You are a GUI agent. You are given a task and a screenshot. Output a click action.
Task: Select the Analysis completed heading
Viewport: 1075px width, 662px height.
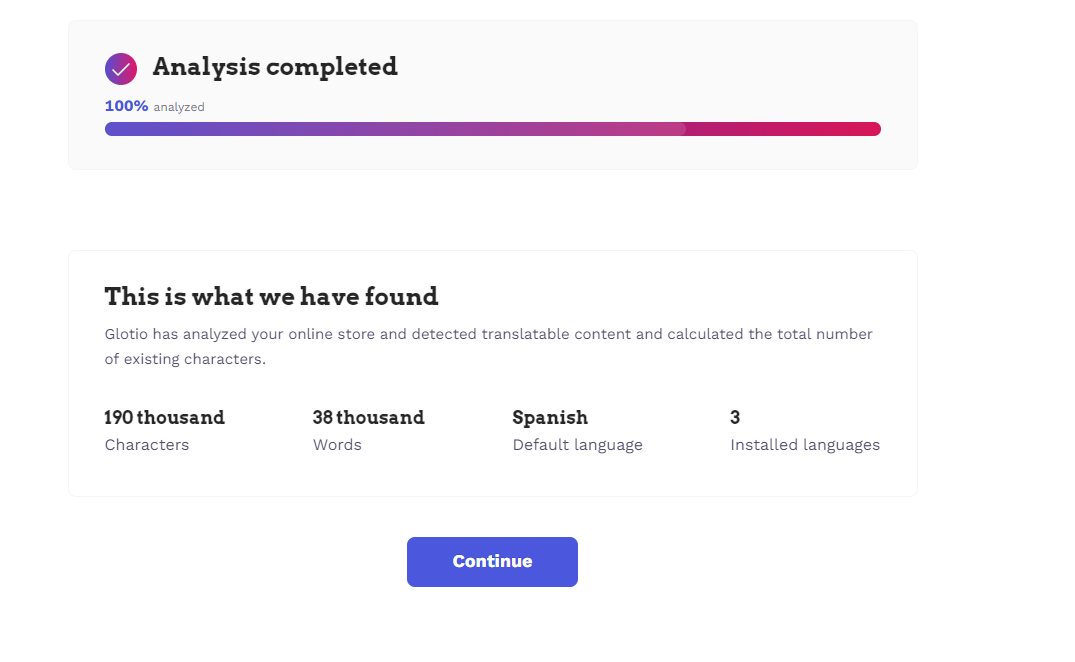coord(275,67)
